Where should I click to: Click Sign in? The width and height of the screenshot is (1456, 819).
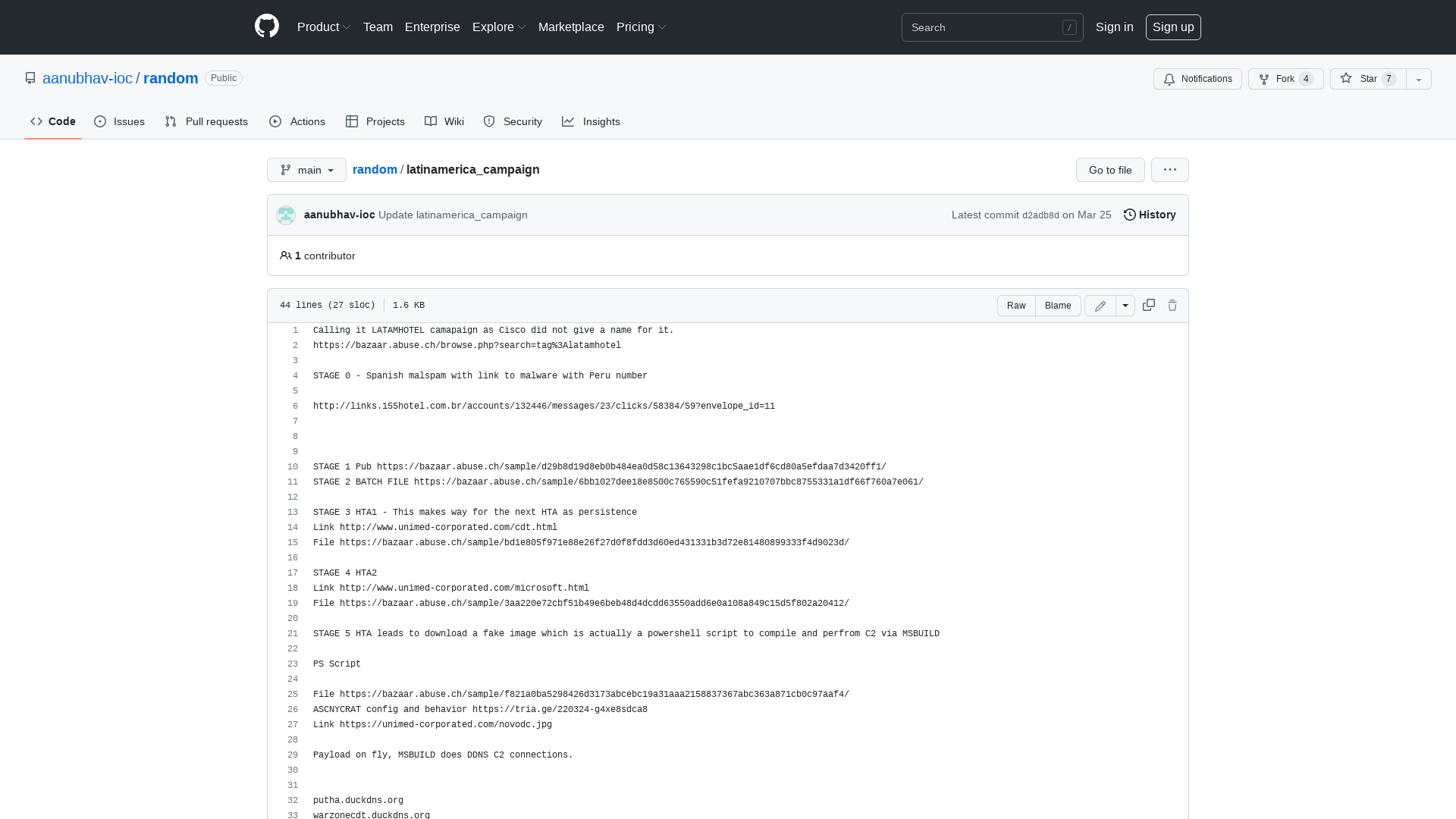[x=1115, y=27]
